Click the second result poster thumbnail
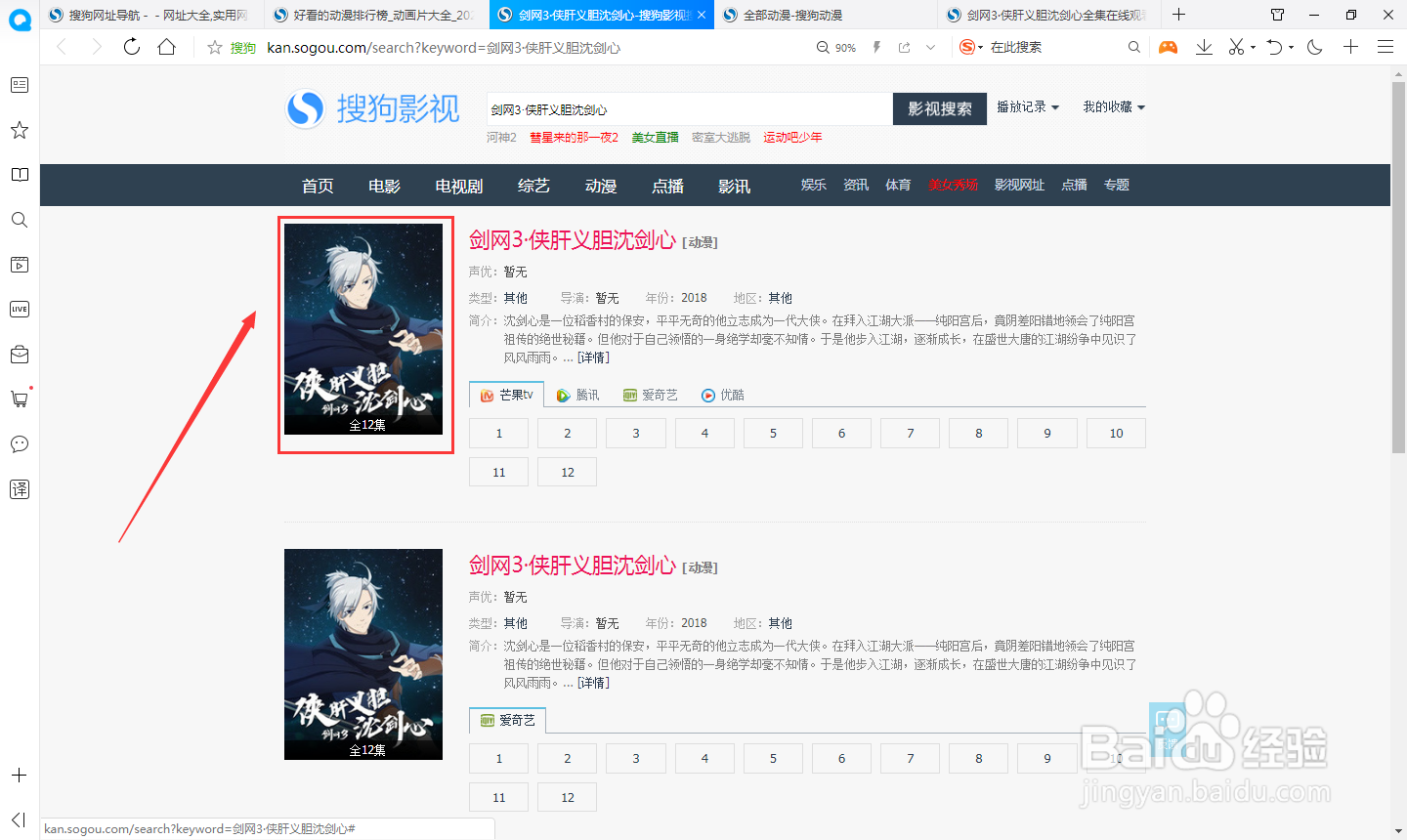 click(x=363, y=654)
